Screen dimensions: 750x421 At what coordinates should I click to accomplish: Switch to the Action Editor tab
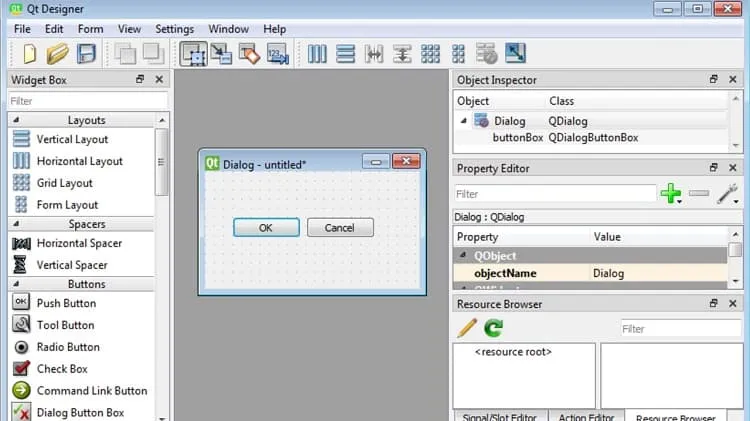pos(586,416)
